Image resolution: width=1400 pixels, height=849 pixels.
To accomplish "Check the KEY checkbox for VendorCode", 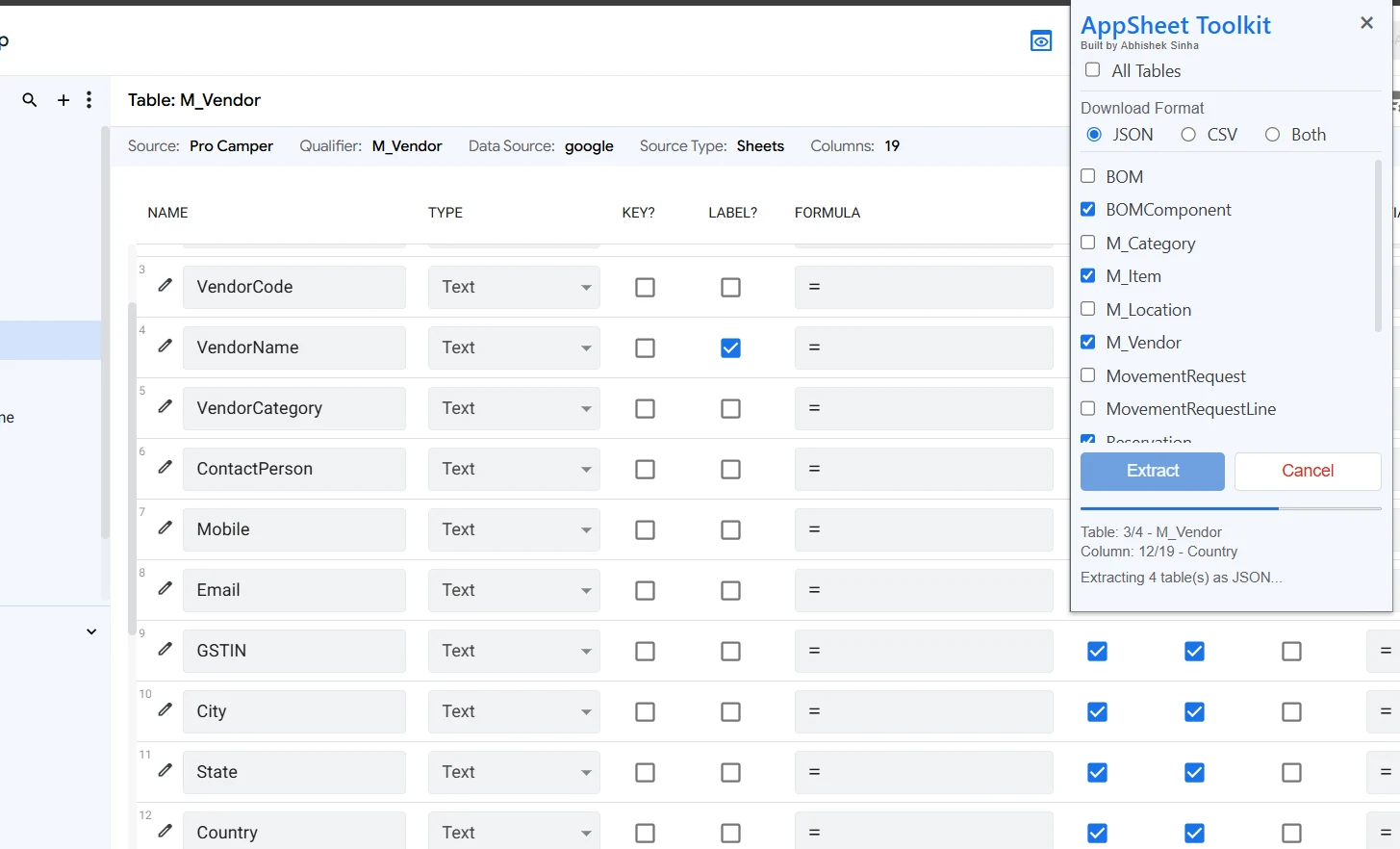I will [646, 287].
